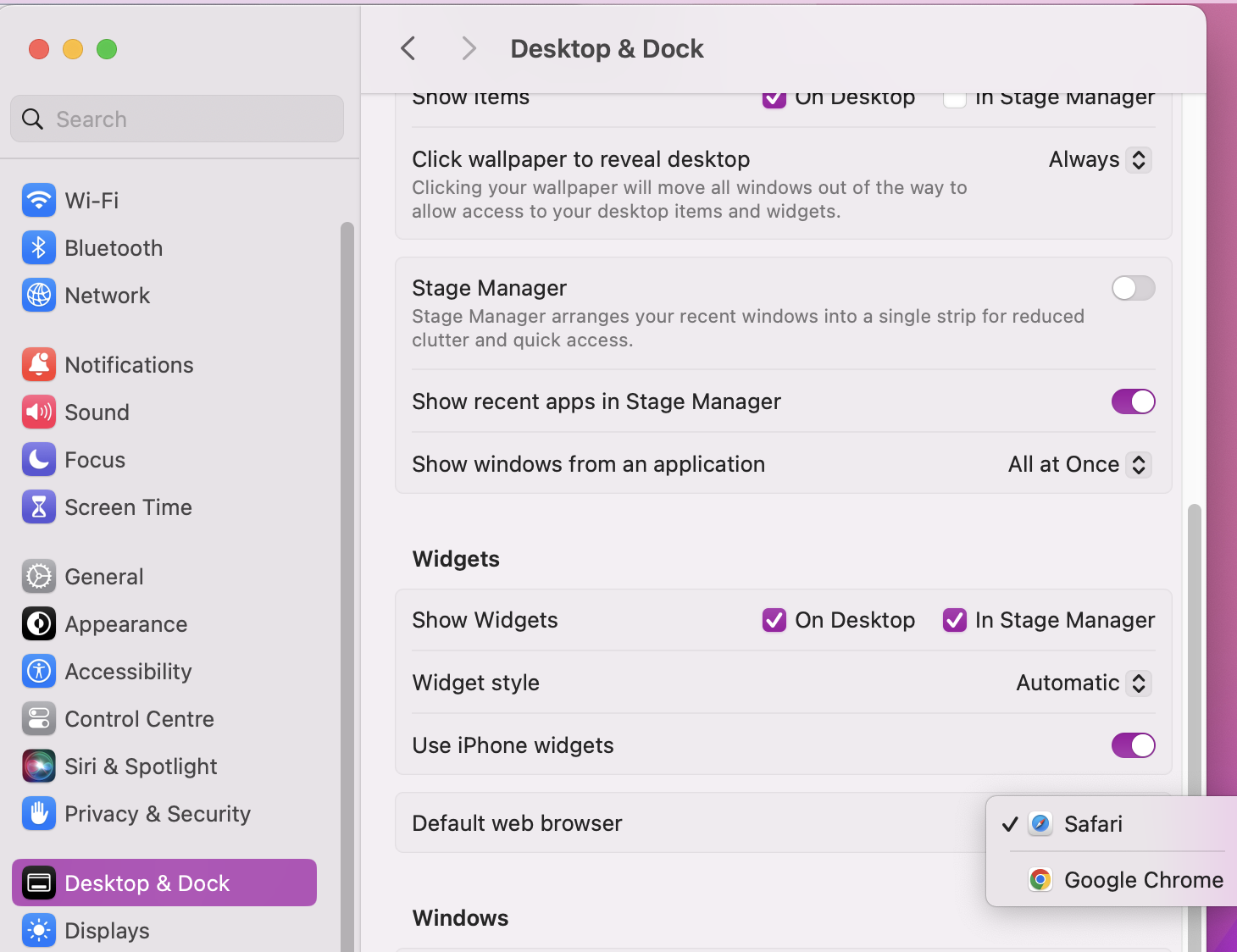Change the Show windows from an application setting

click(1078, 464)
